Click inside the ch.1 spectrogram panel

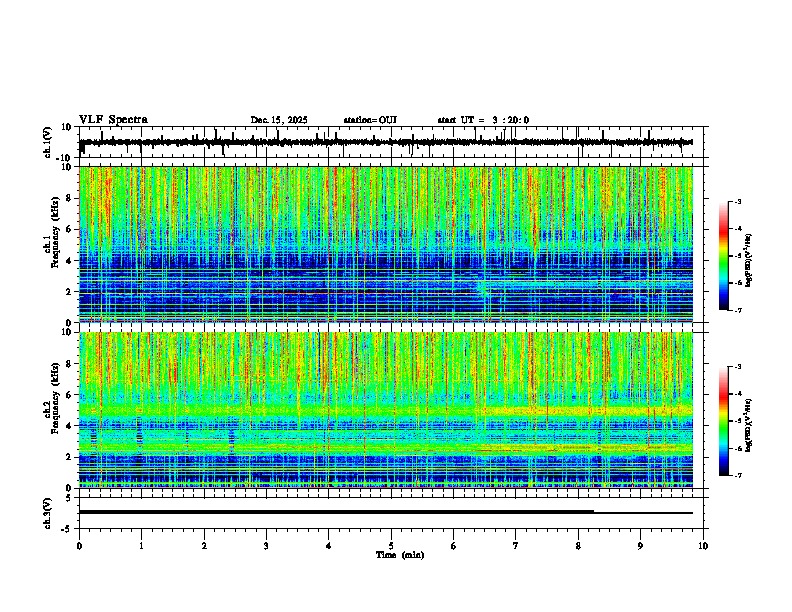(386, 244)
